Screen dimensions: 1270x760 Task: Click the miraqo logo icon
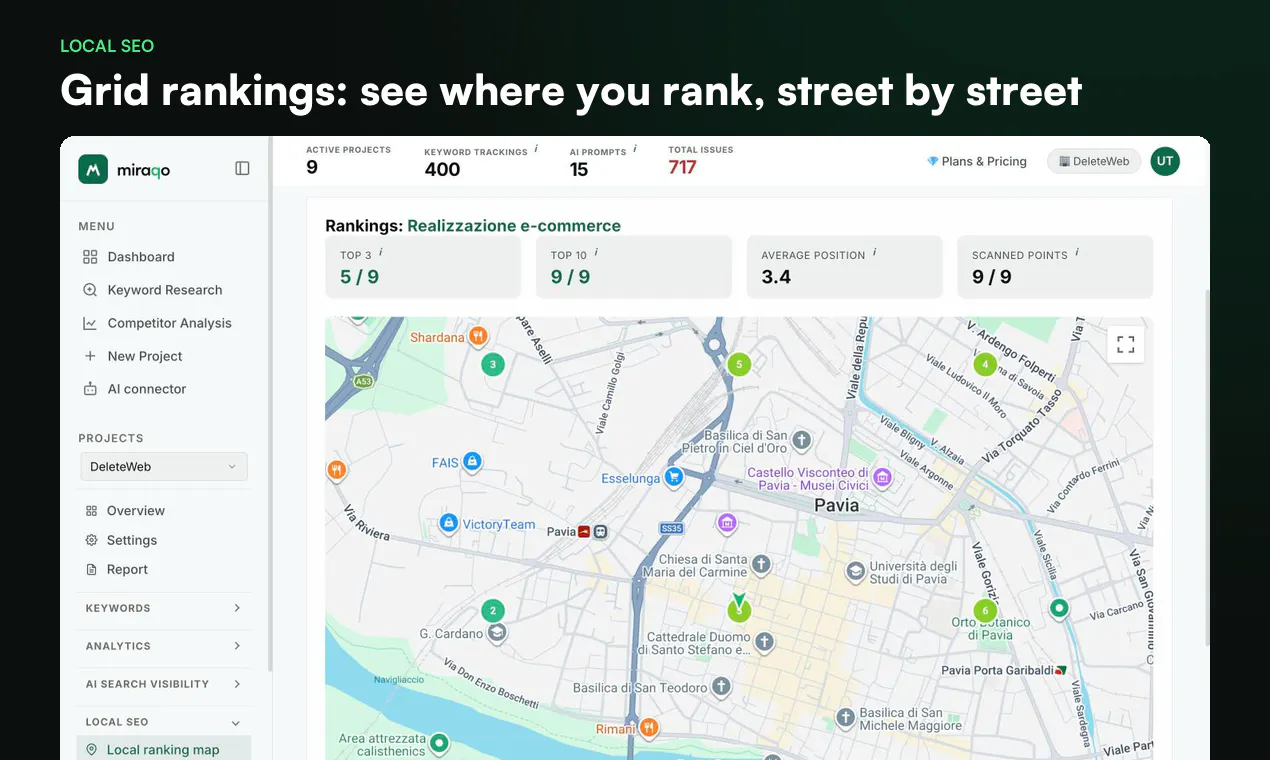(x=93, y=169)
